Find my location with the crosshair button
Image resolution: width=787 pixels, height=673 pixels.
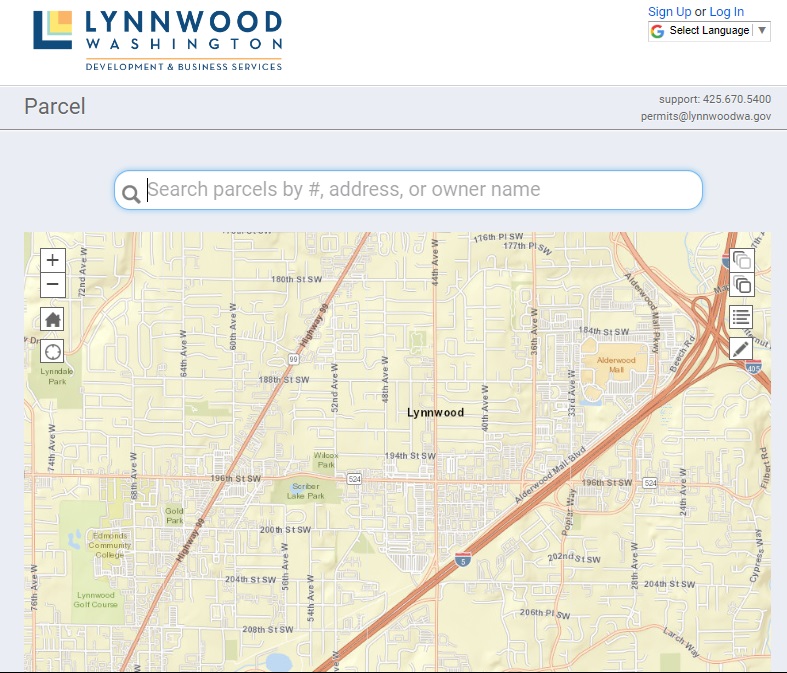(52, 351)
